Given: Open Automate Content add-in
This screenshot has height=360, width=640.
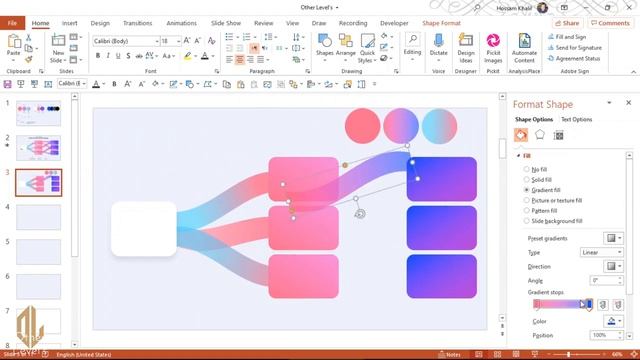Looking at the screenshot, I should (x=524, y=48).
